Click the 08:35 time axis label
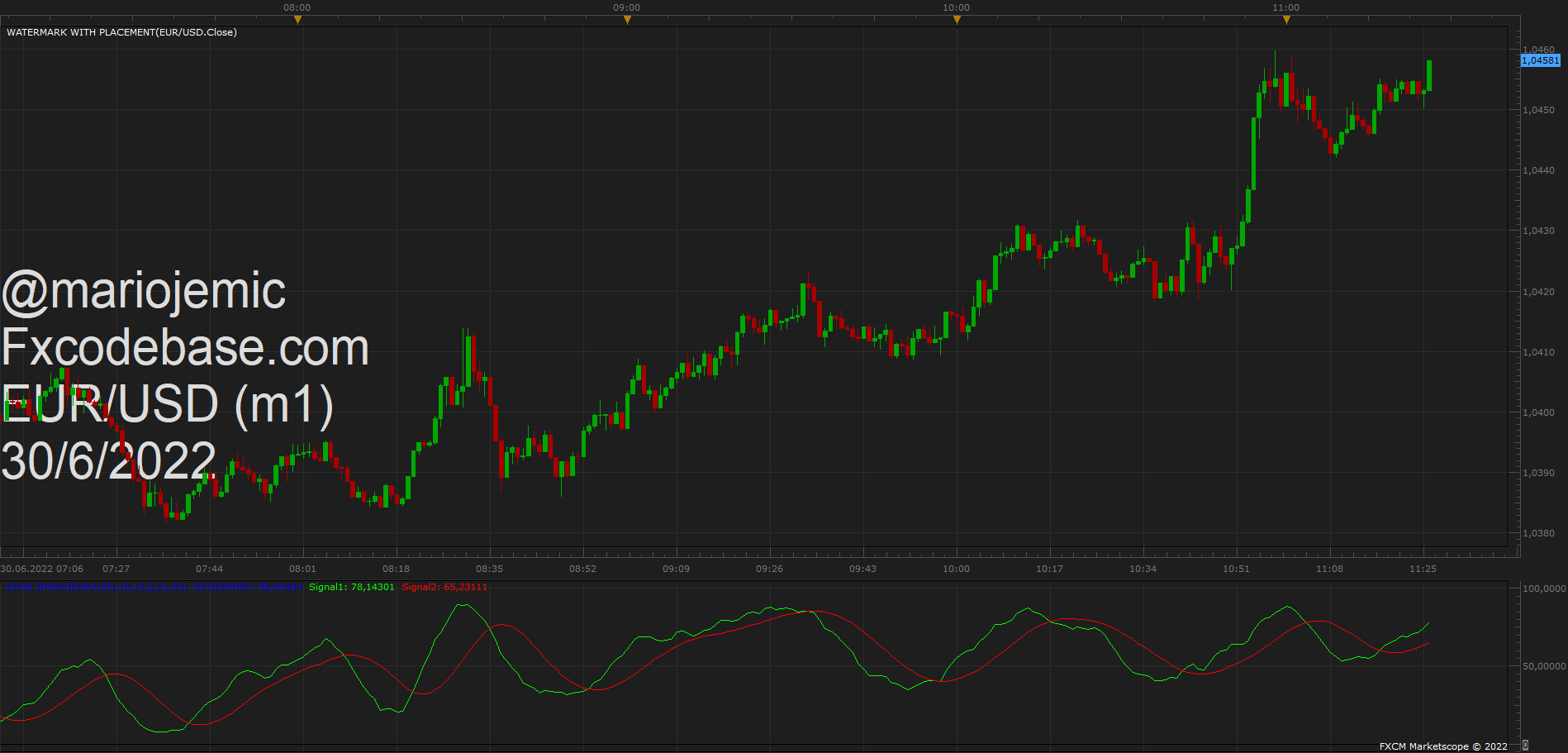The height and width of the screenshot is (753, 1568). point(489,569)
